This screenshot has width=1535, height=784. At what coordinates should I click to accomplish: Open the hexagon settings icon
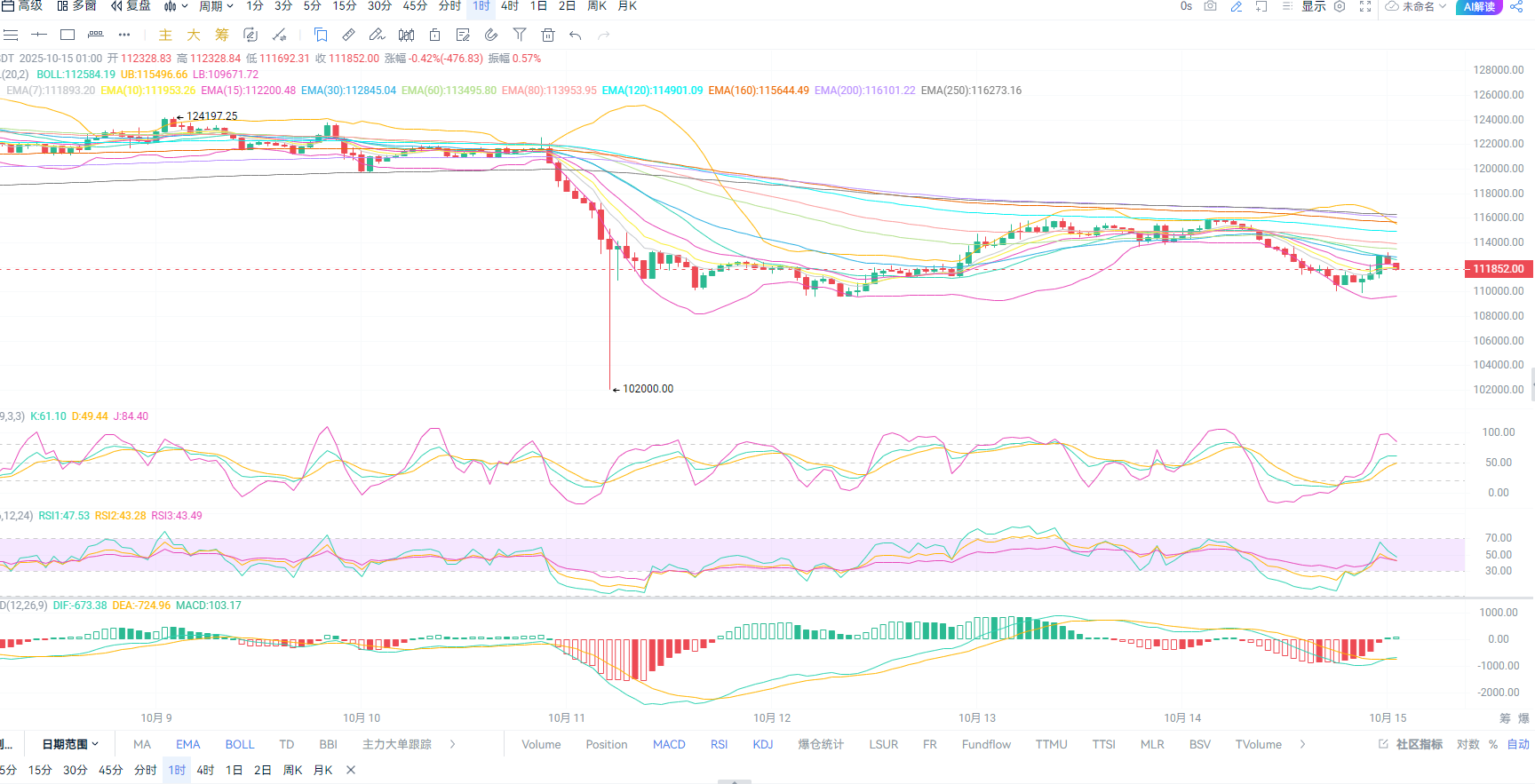click(1340, 6)
